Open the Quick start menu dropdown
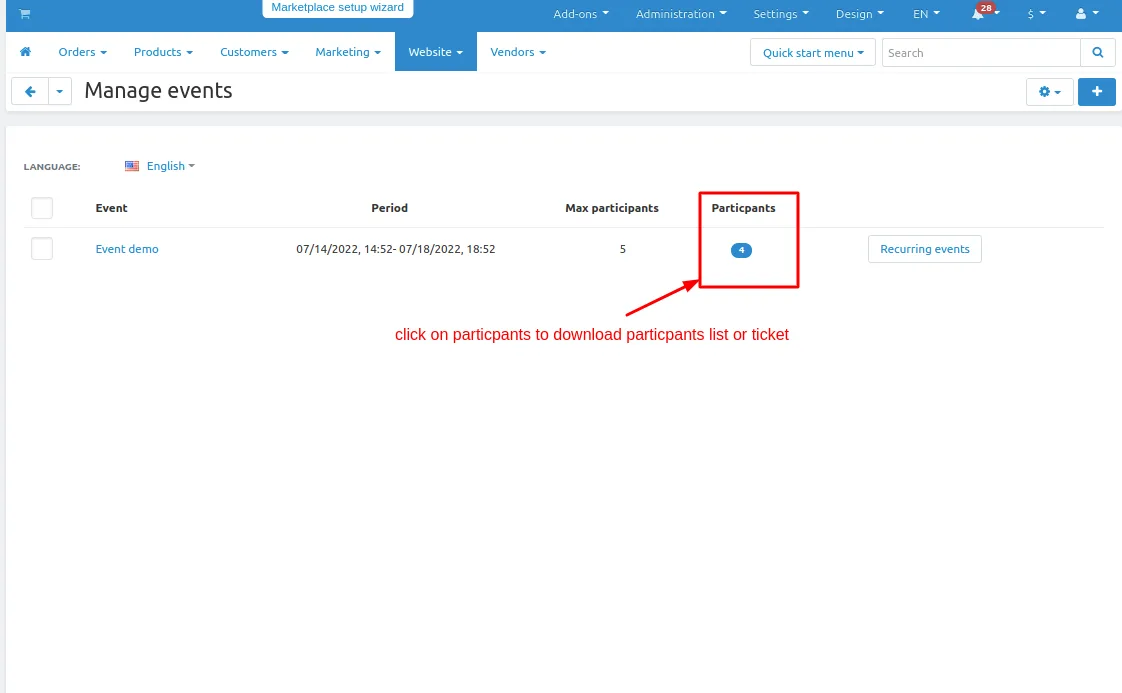Image resolution: width=1122 pixels, height=693 pixels. point(813,52)
